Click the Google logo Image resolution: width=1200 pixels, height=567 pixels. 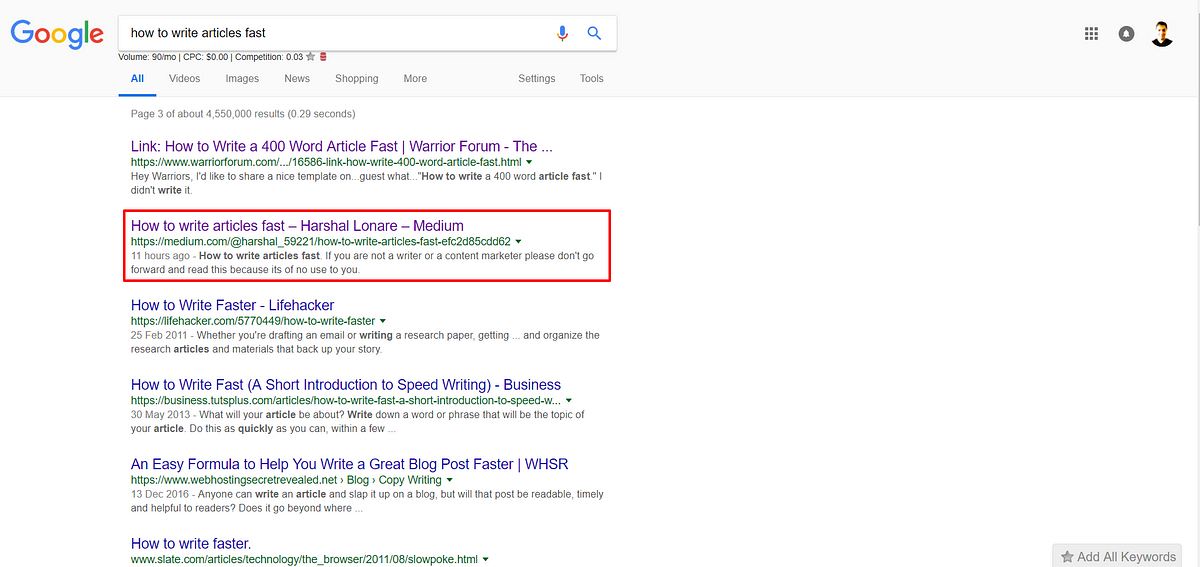[57, 35]
